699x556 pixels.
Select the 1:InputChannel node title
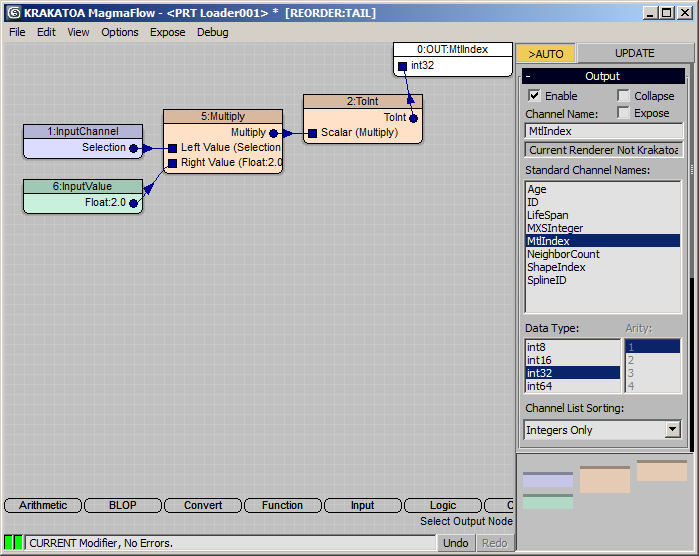pos(83,131)
